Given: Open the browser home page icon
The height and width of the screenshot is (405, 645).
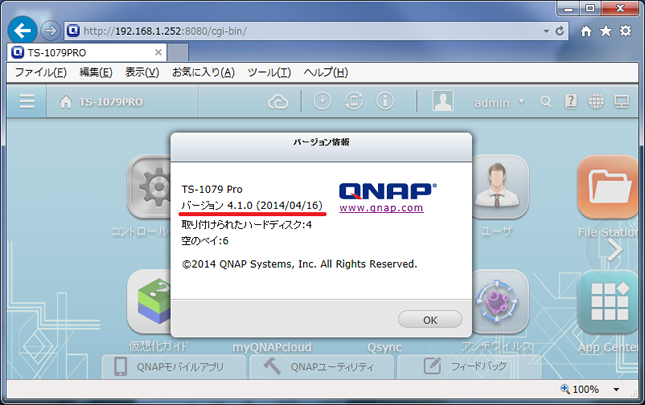Looking at the screenshot, I should click(586, 31).
